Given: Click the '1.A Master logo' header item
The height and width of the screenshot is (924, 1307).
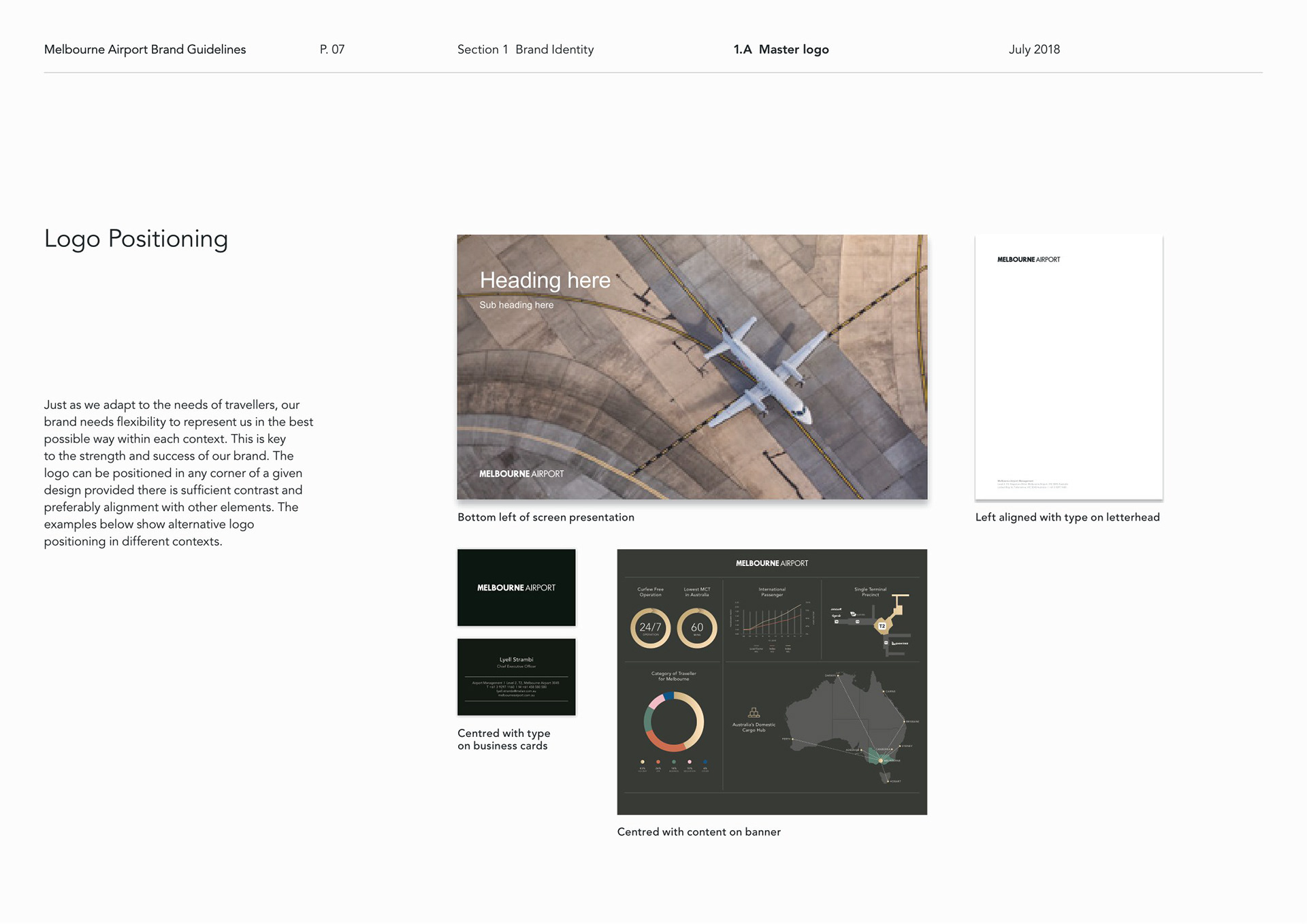Looking at the screenshot, I should pos(781,49).
